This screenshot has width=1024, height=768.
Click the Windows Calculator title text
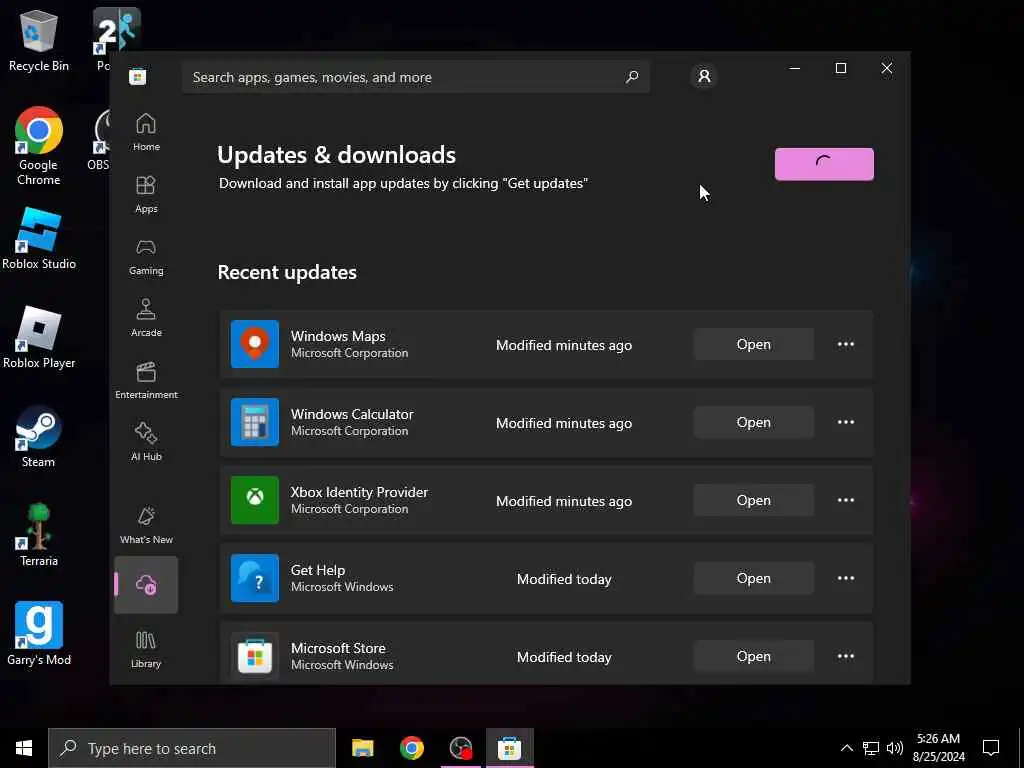pos(352,414)
